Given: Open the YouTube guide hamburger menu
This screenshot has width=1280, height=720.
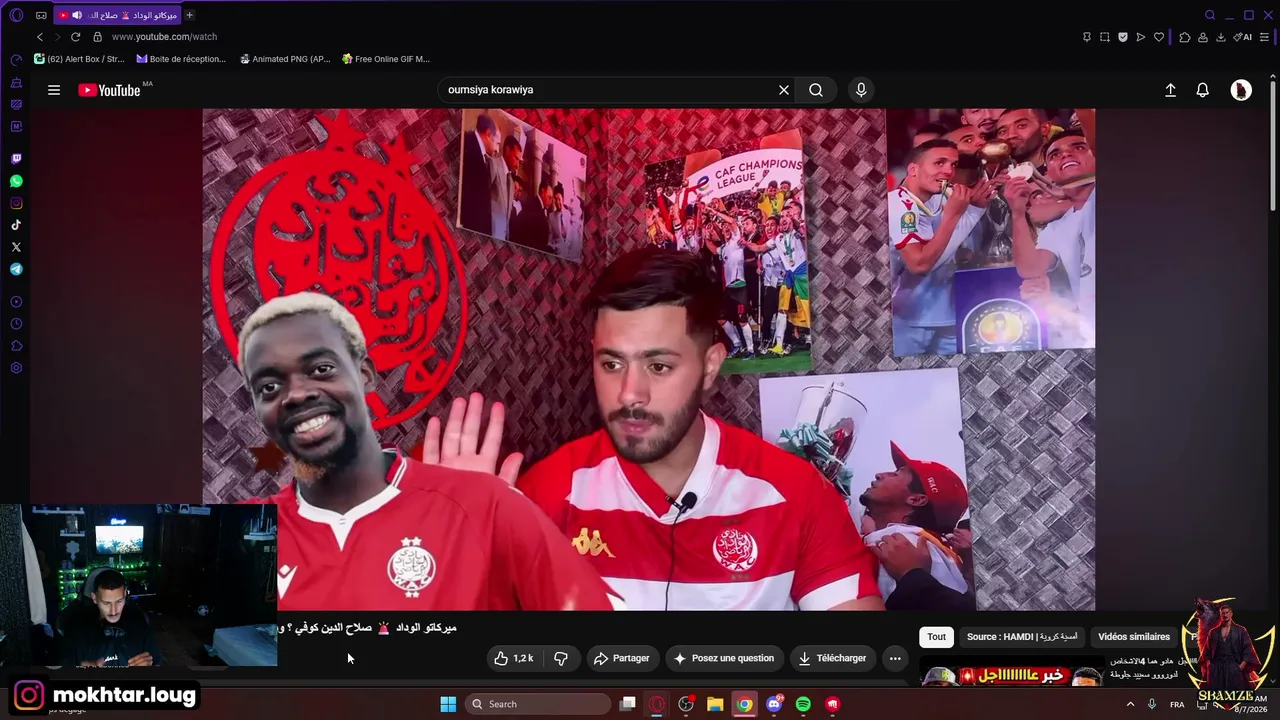Looking at the screenshot, I should click(54, 90).
